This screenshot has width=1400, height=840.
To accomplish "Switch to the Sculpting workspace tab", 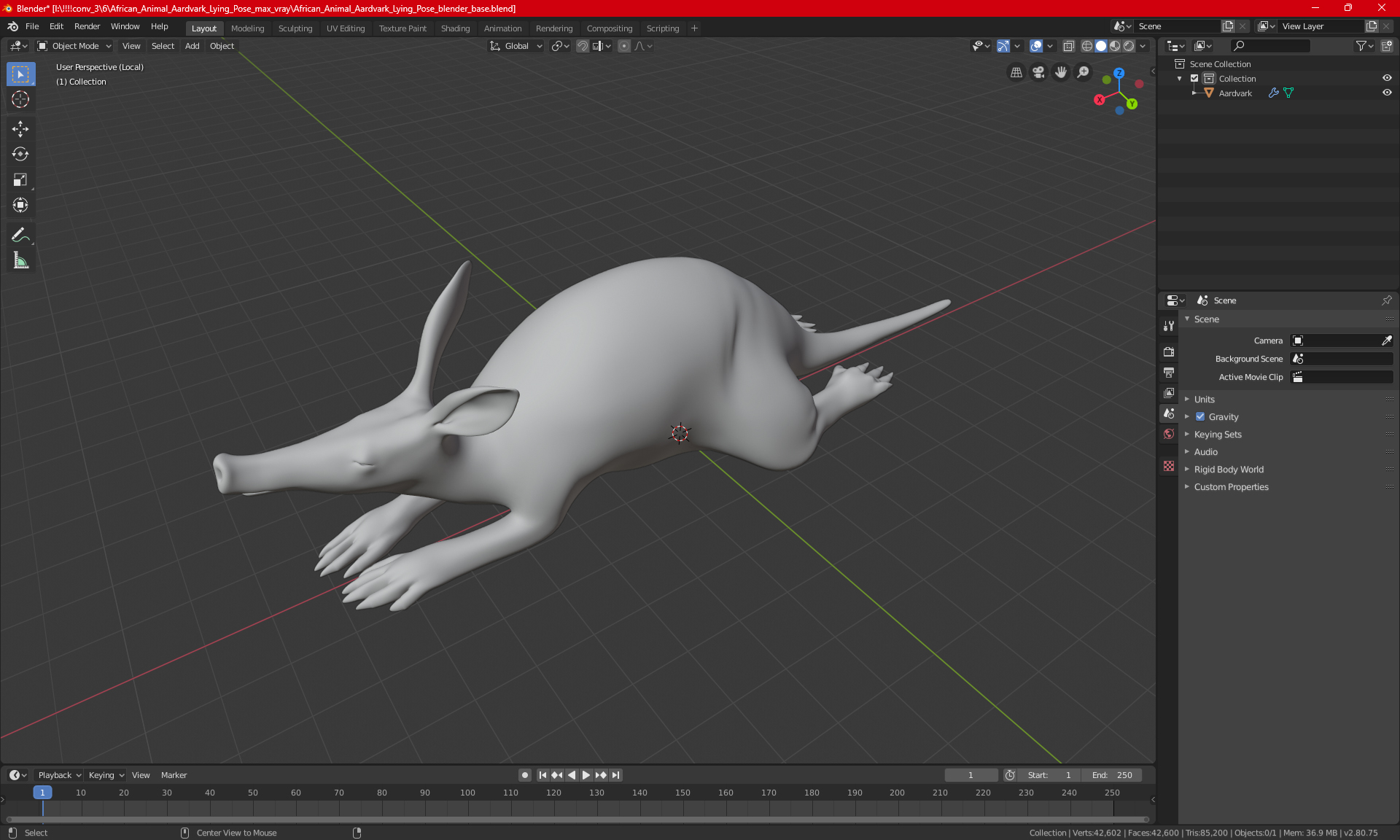I will (295, 28).
